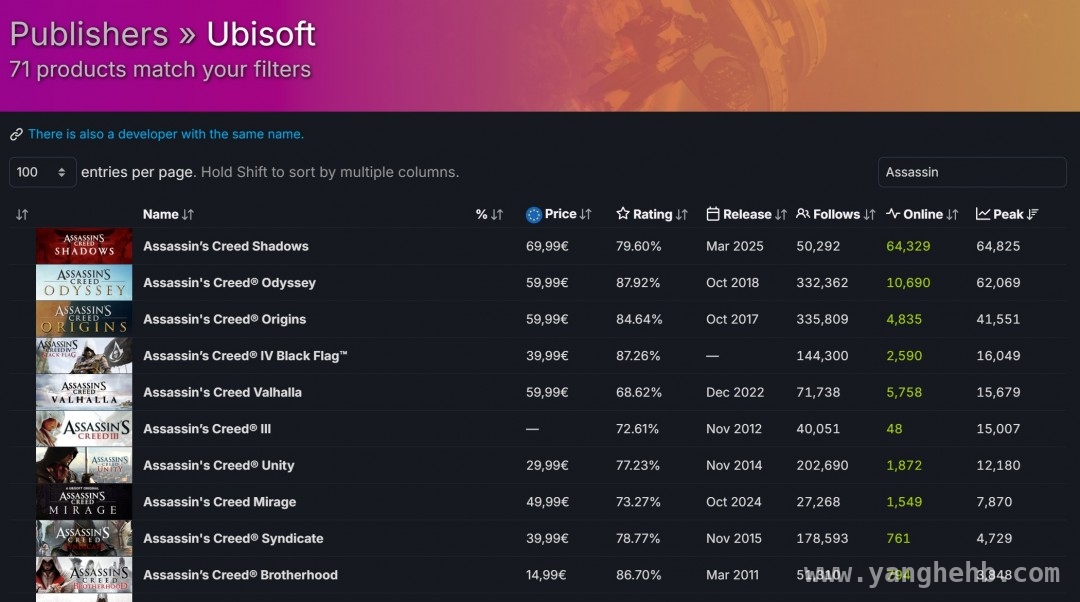Click the 69,99€ price of Shadows
The width and height of the screenshot is (1080, 602).
[x=548, y=246]
